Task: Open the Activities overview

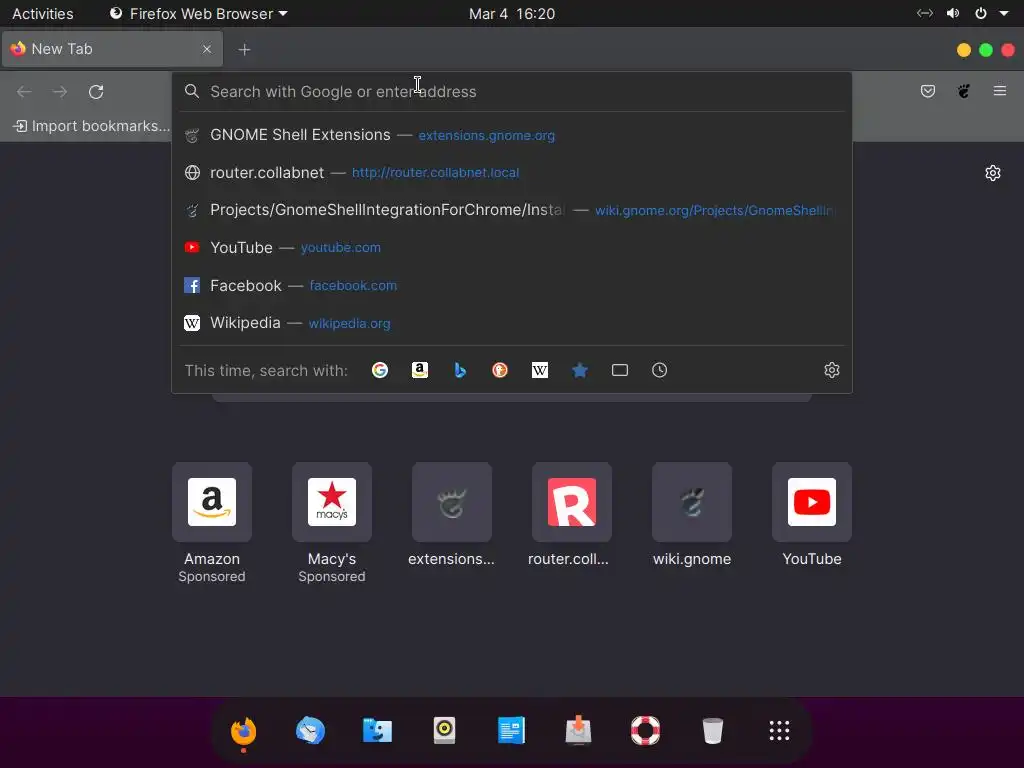Action: point(43,14)
